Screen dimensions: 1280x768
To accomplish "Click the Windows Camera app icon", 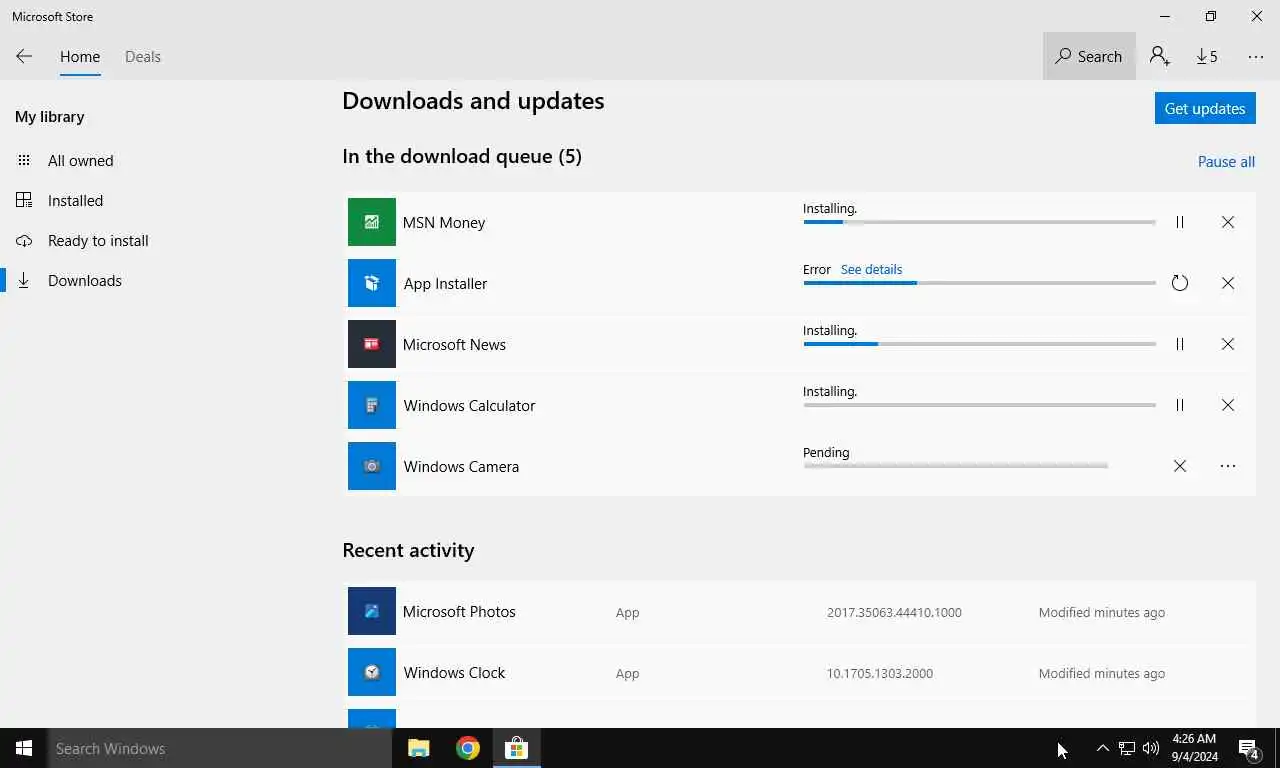I will coord(372,466).
